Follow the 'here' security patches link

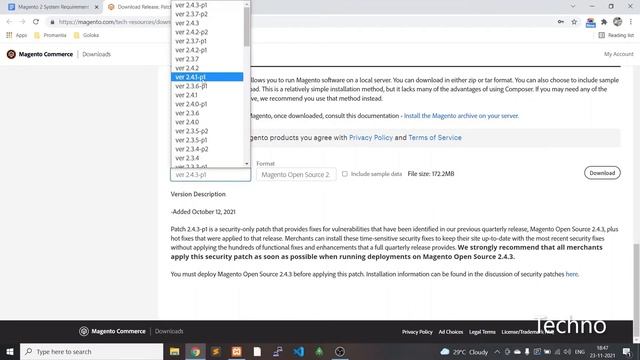[571, 274]
